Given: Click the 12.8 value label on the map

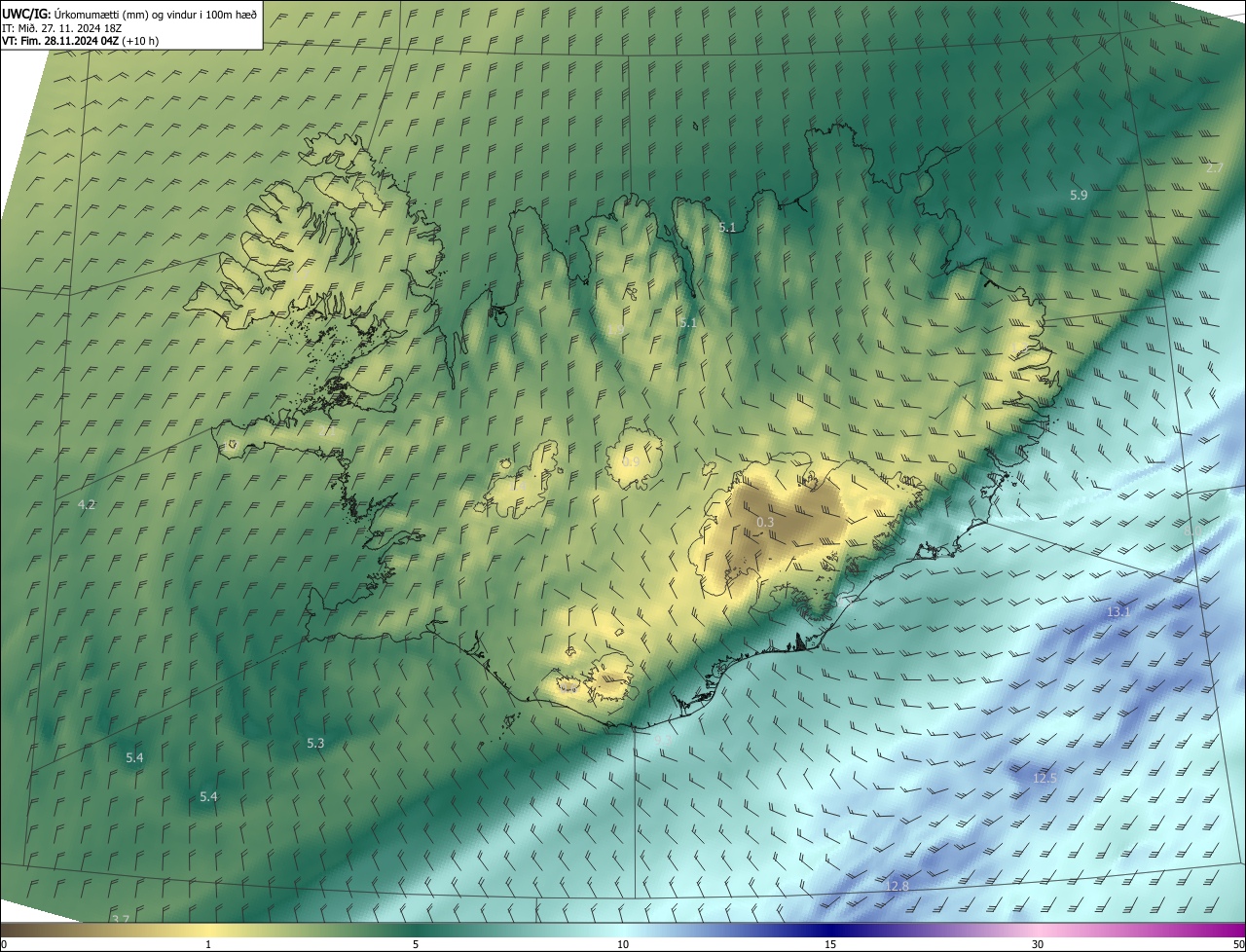Looking at the screenshot, I should [x=897, y=887].
